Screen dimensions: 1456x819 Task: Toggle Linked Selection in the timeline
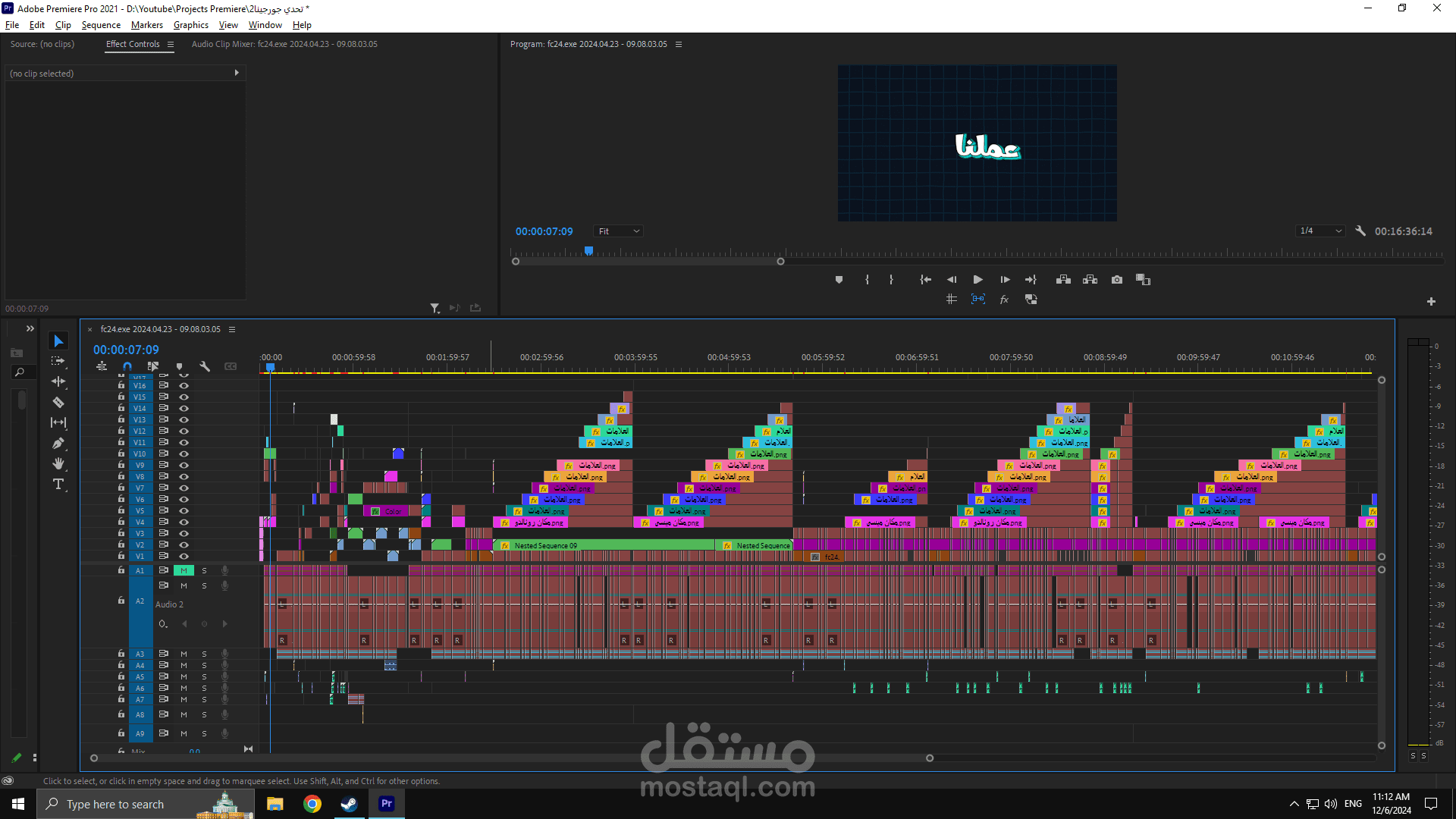pos(153,366)
